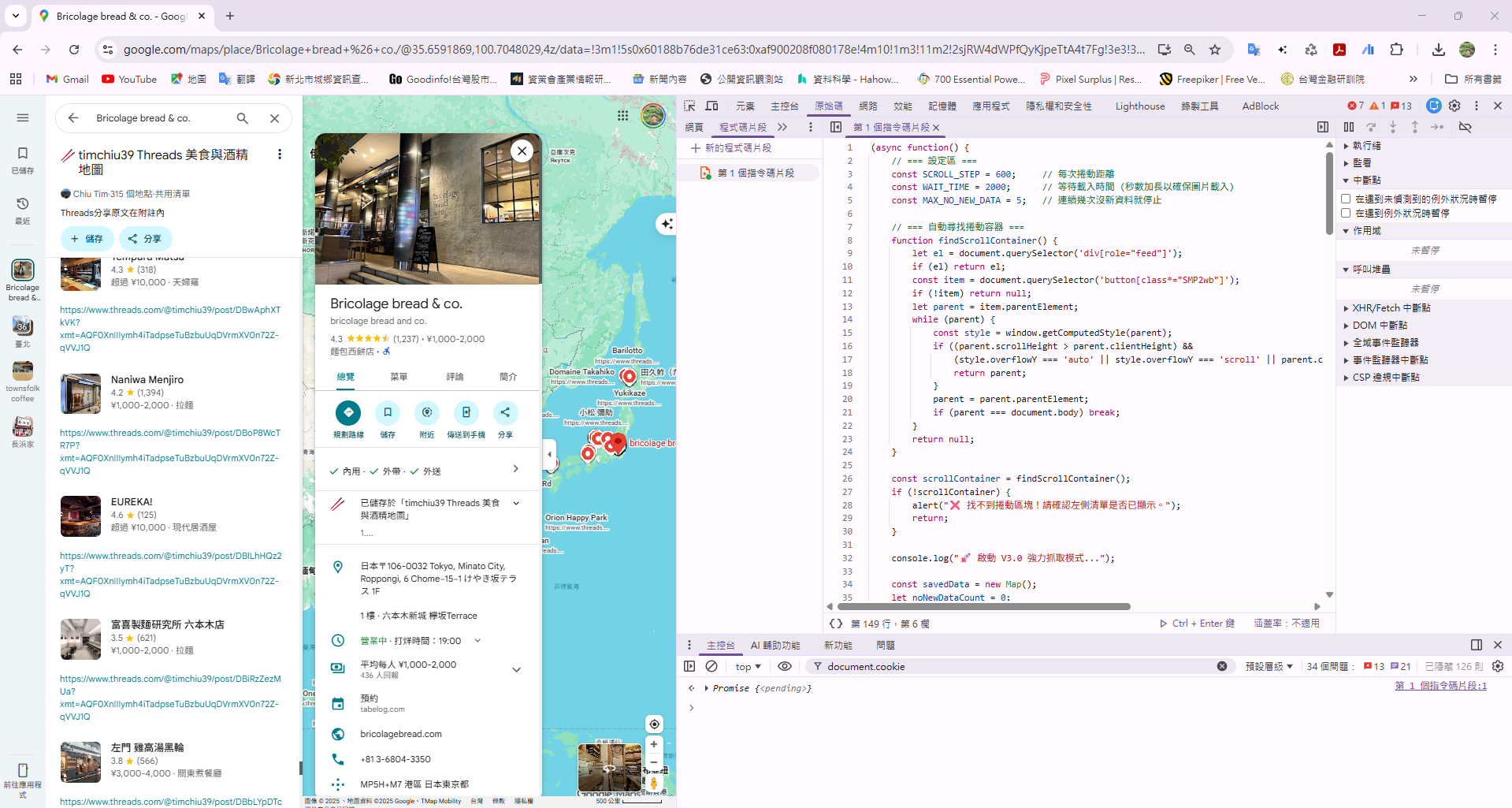
Task: Open the top context dropdown in console
Action: (748, 666)
